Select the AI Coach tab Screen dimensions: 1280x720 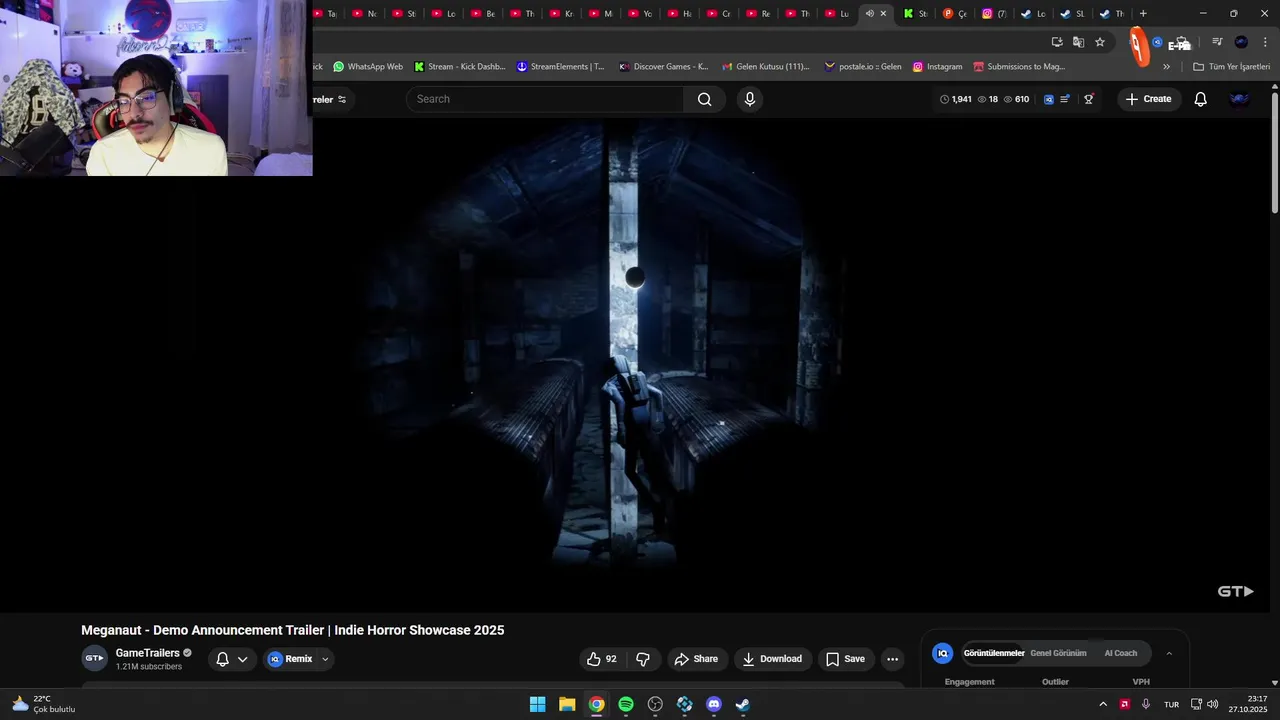click(1121, 653)
